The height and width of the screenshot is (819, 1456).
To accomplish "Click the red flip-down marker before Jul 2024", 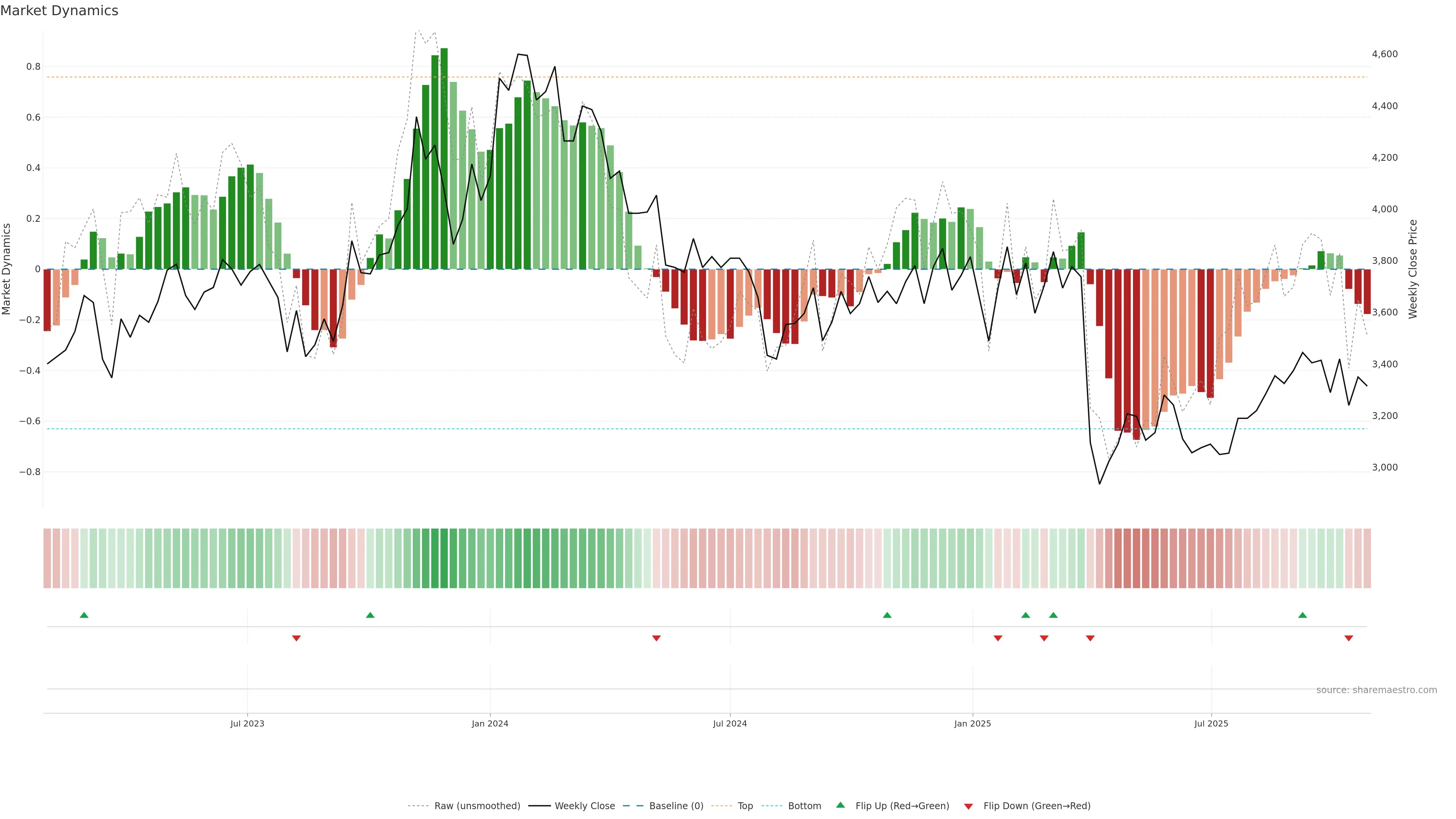I will tap(656, 638).
